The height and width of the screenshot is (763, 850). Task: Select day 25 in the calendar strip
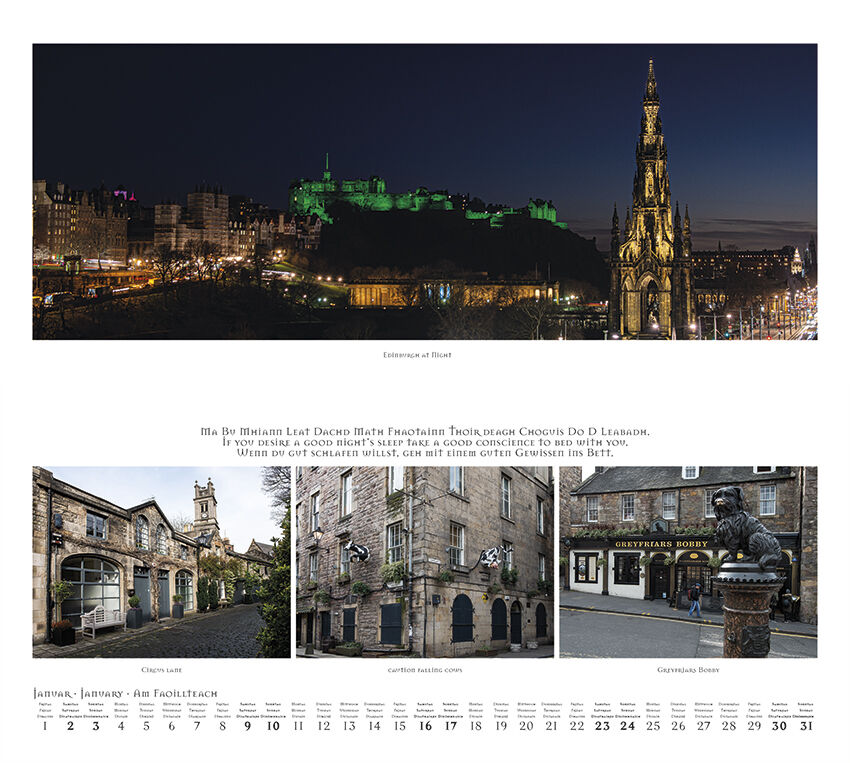(653, 726)
